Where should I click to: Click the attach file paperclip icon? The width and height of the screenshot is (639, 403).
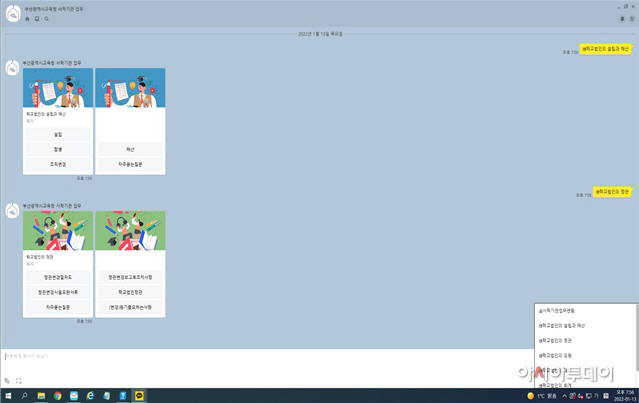(7, 380)
